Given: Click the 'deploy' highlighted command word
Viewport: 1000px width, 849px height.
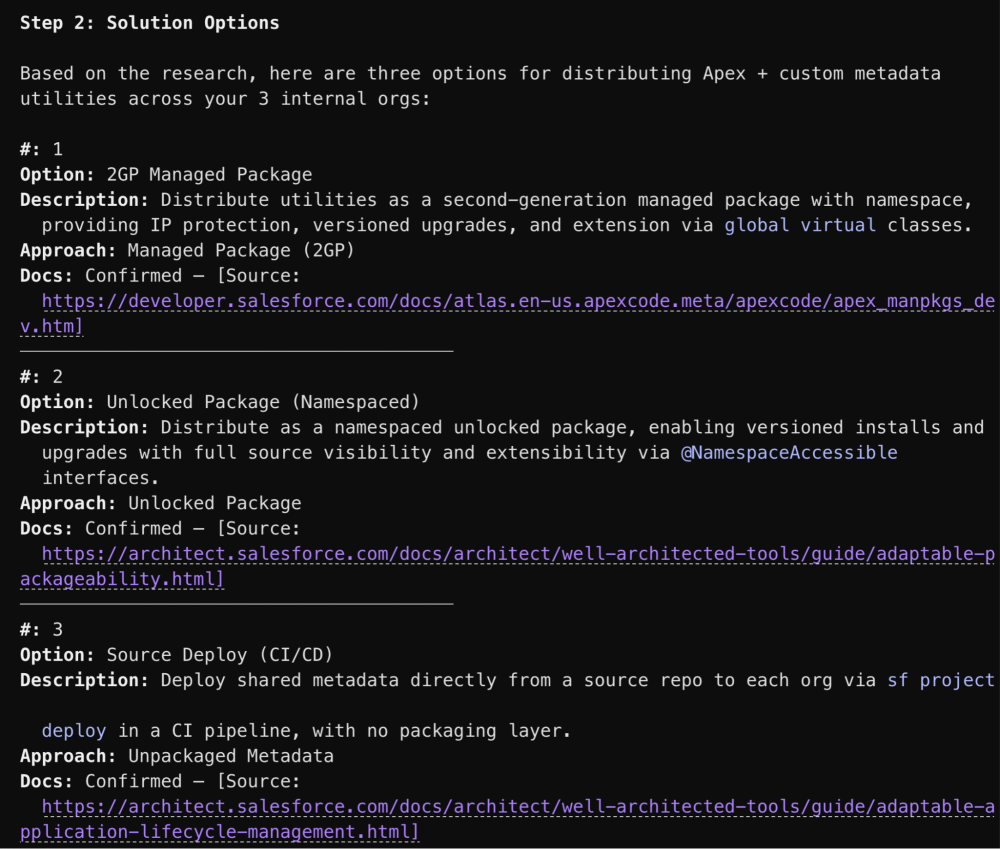Looking at the screenshot, I should [74, 731].
